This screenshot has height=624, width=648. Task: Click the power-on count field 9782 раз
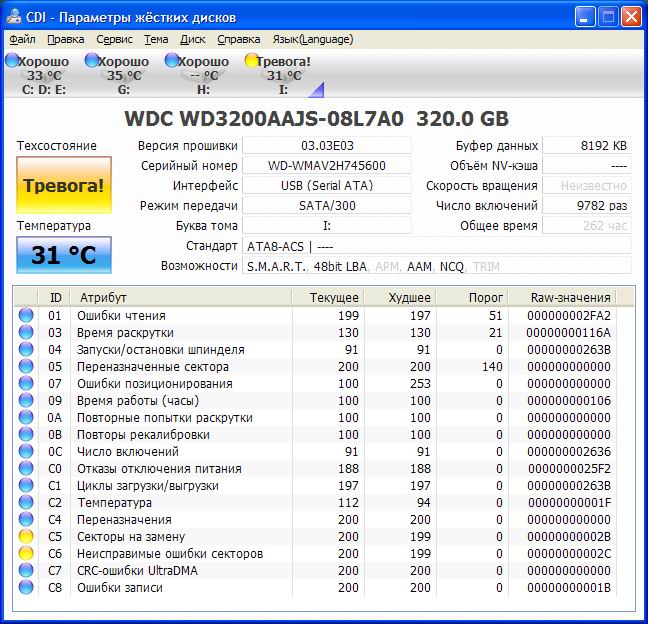click(x=587, y=205)
